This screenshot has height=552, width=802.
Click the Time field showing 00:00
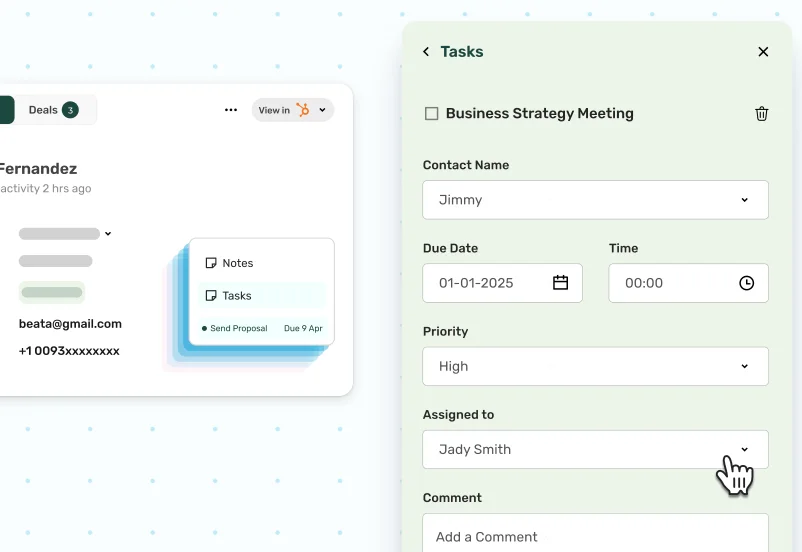pos(688,283)
